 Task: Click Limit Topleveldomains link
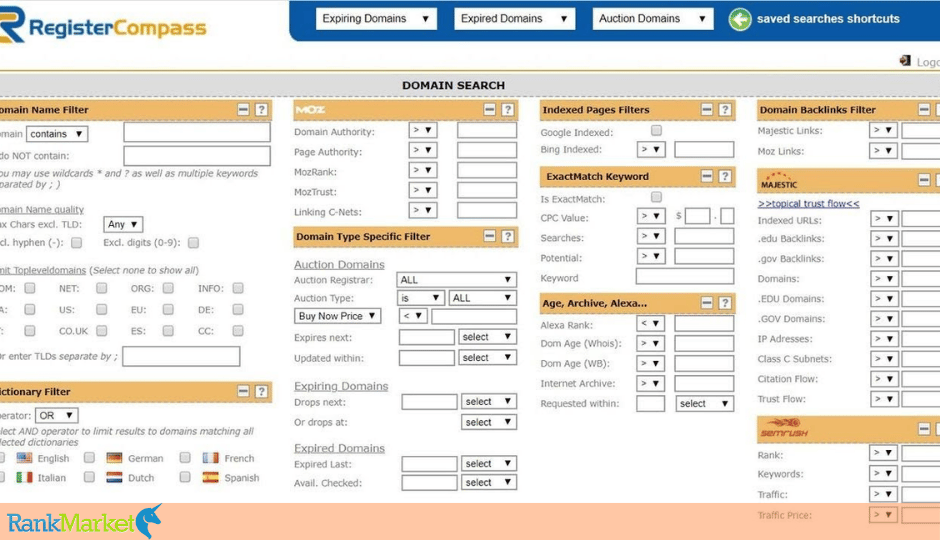(43, 270)
